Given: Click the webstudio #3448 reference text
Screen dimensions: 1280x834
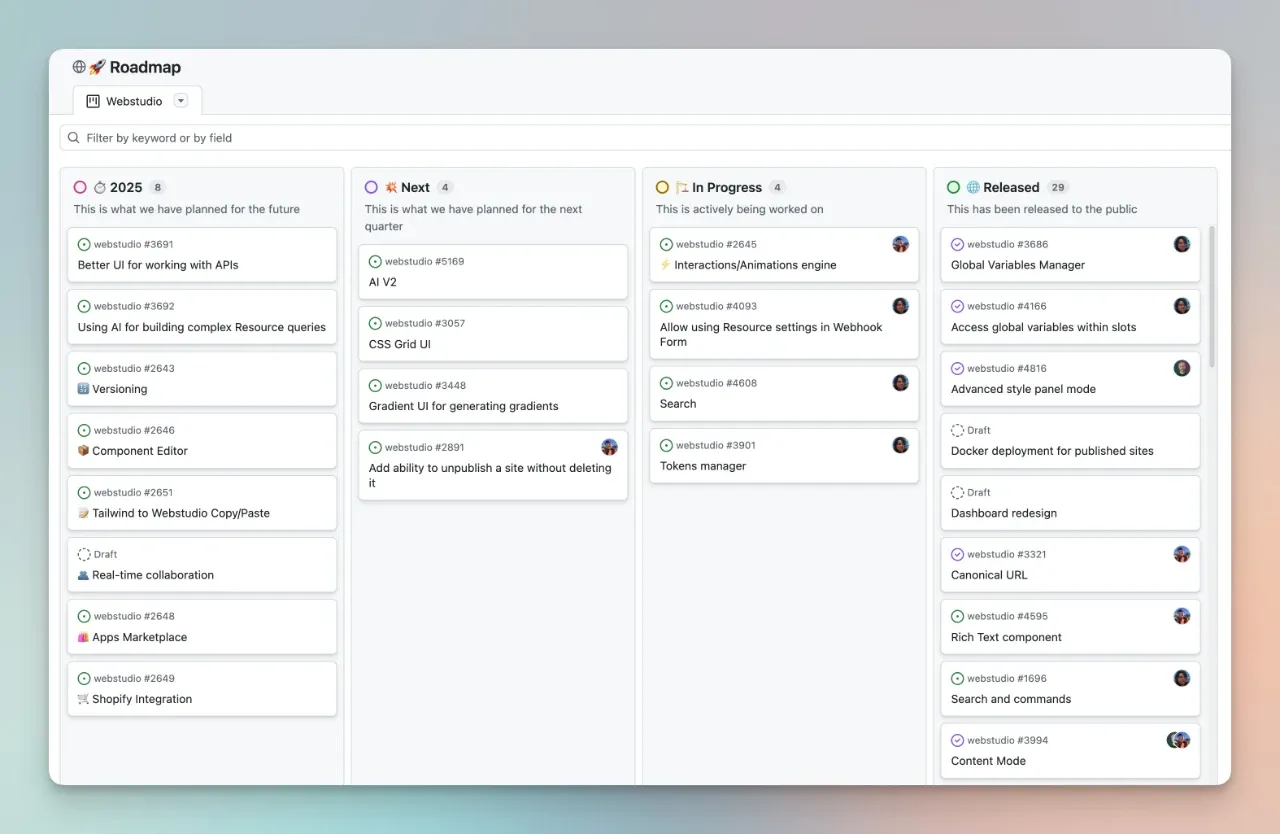Looking at the screenshot, I should pyautogui.click(x=425, y=385).
